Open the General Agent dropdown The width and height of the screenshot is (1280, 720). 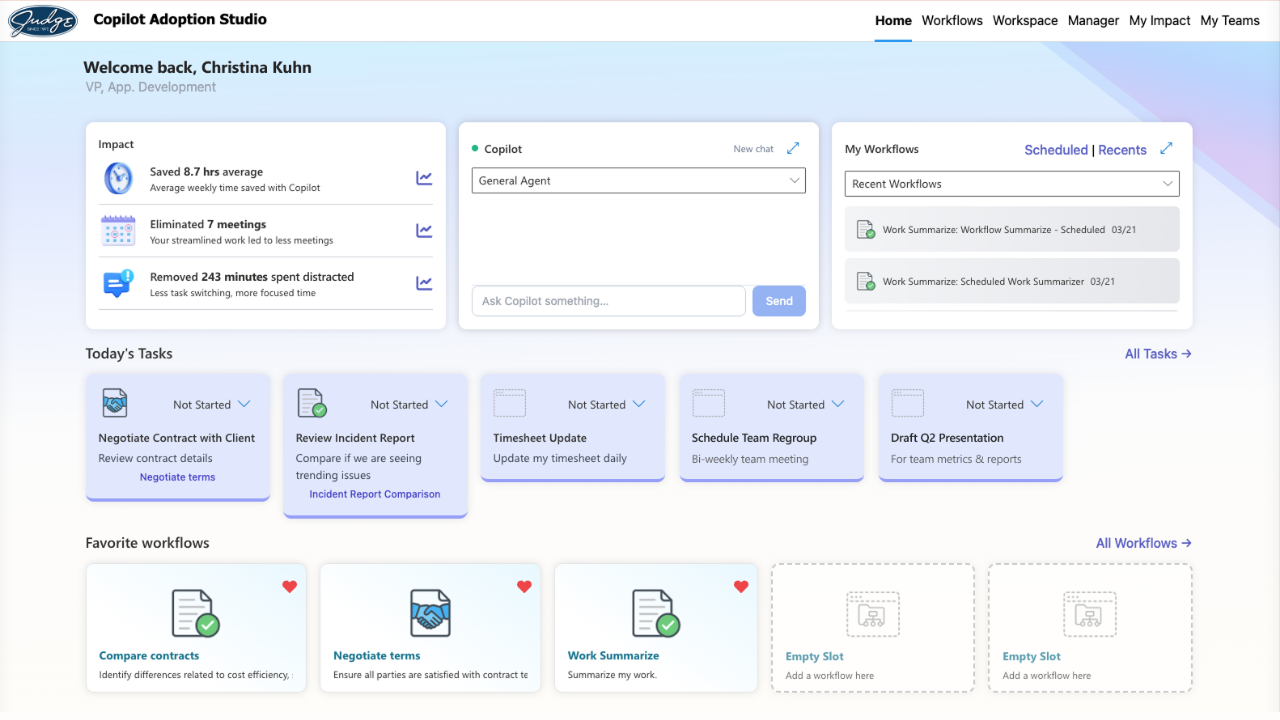[x=638, y=181]
